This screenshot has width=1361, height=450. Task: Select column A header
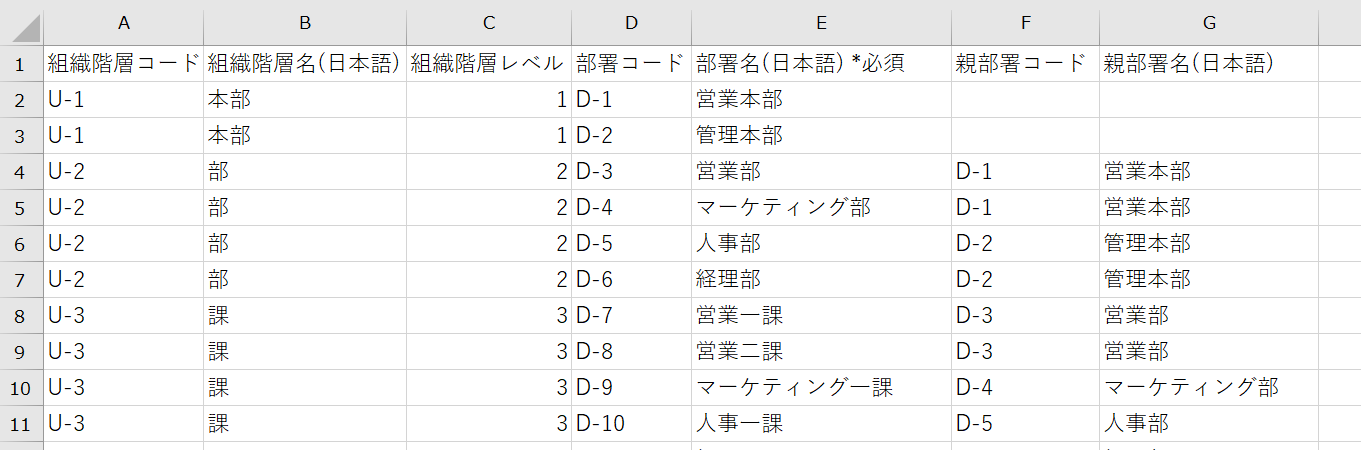[123, 23]
